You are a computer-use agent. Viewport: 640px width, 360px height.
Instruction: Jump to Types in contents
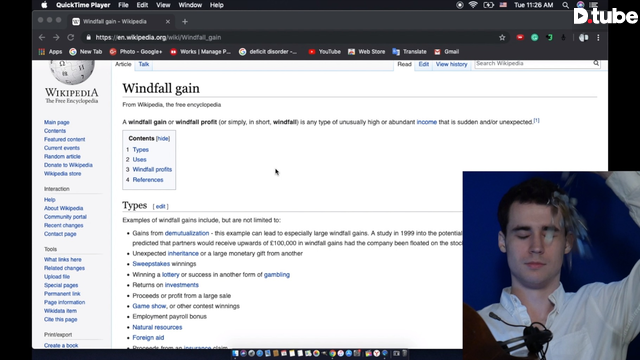tap(140, 149)
